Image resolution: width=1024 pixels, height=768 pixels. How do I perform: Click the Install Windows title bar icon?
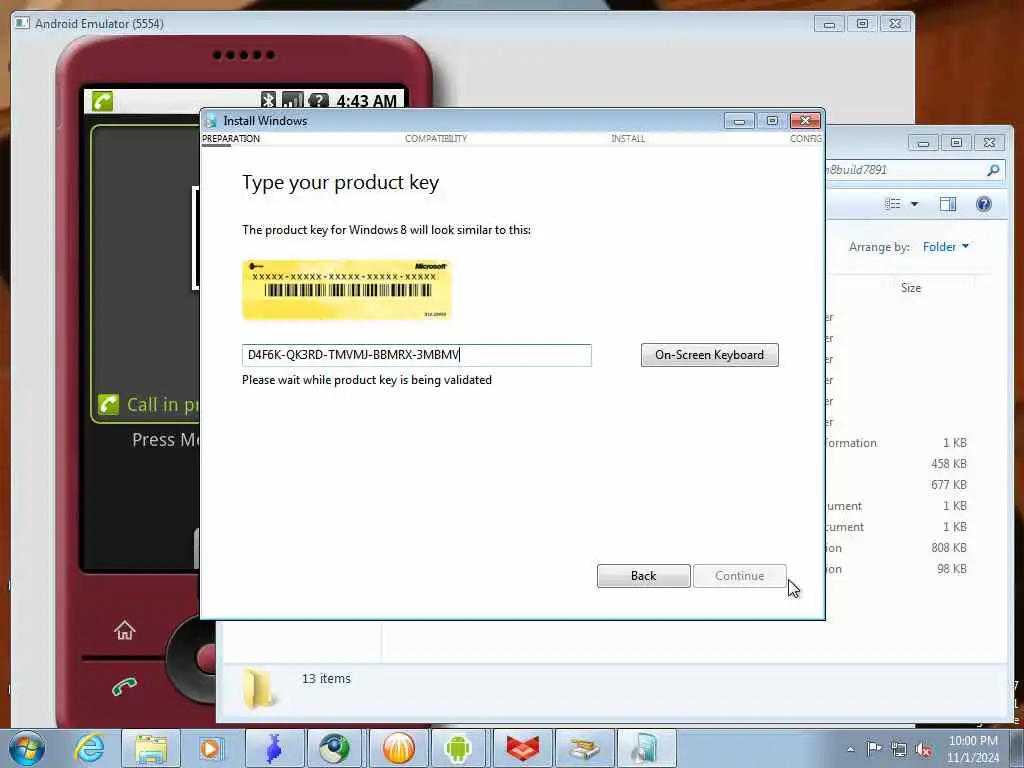pyautogui.click(x=210, y=121)
